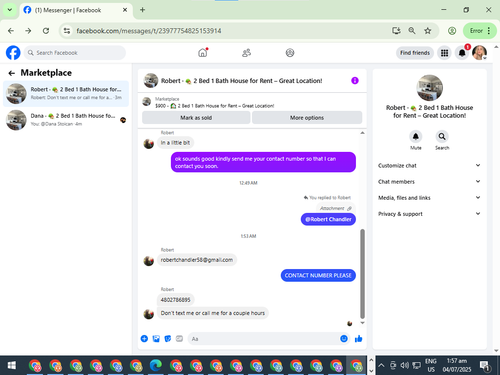The width and height of the screenshot is (500, 375).
Task: Open the tab search dropdown arrow
Action: click(x=10, y=10)
